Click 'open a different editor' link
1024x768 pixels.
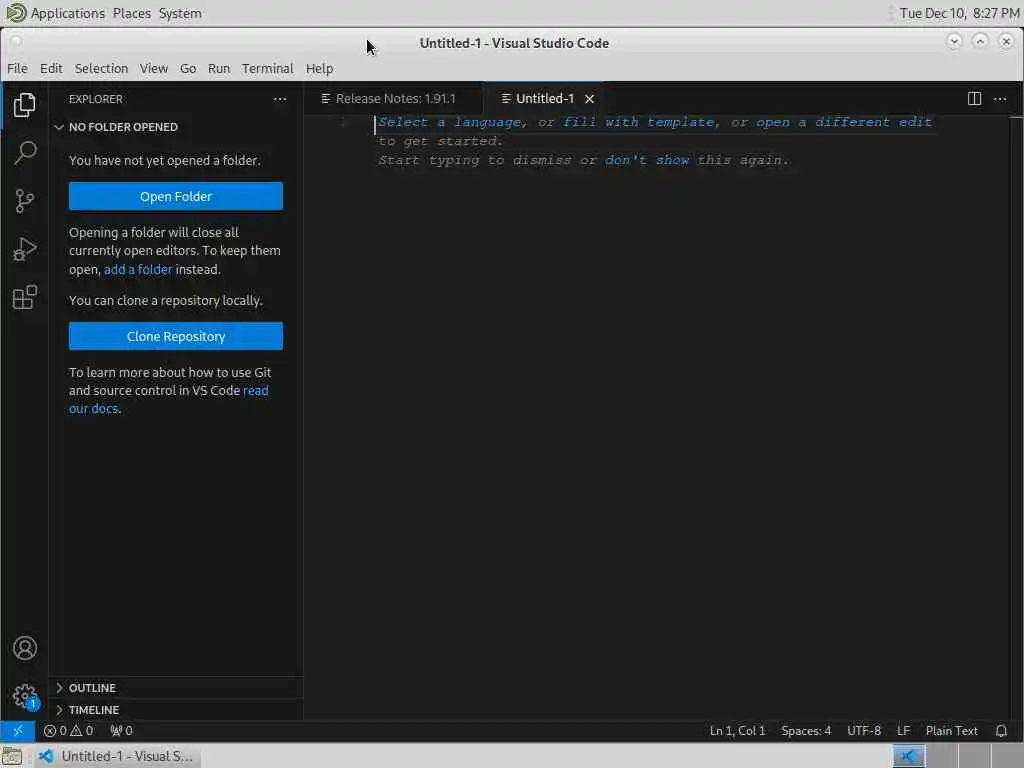tap(844, 122)
